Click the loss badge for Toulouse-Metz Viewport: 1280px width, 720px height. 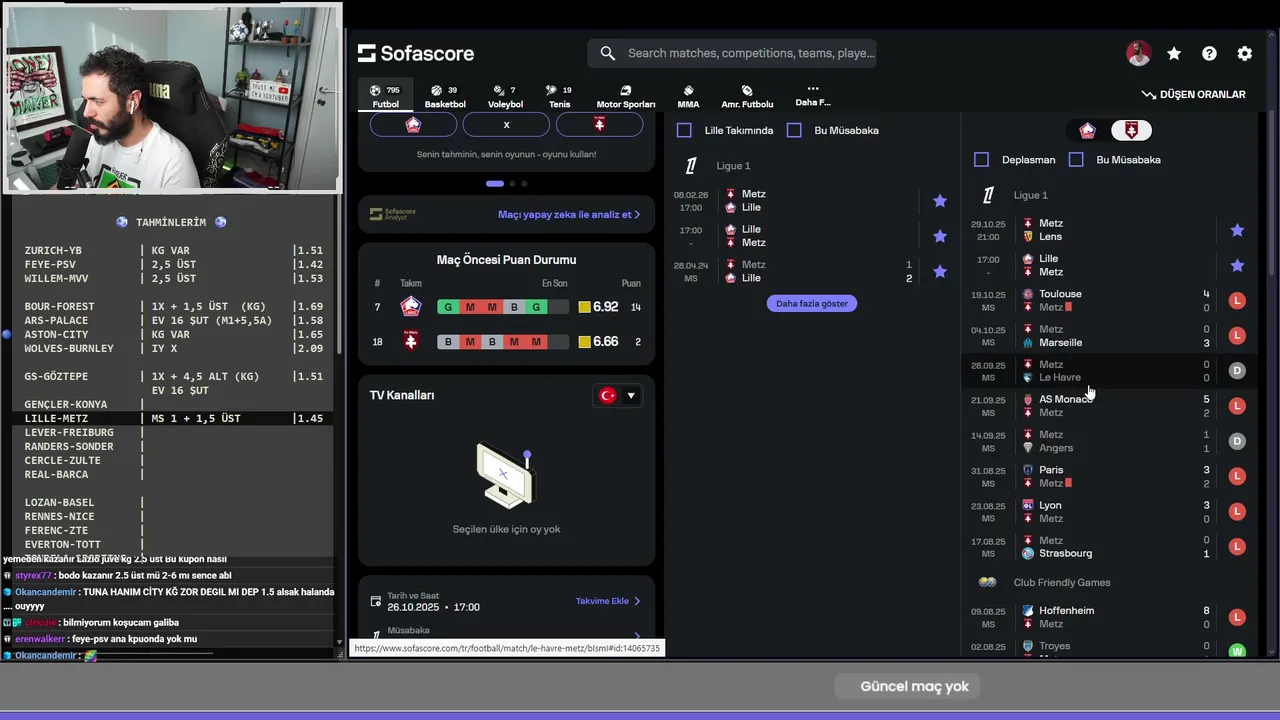tap(1237, 300)
